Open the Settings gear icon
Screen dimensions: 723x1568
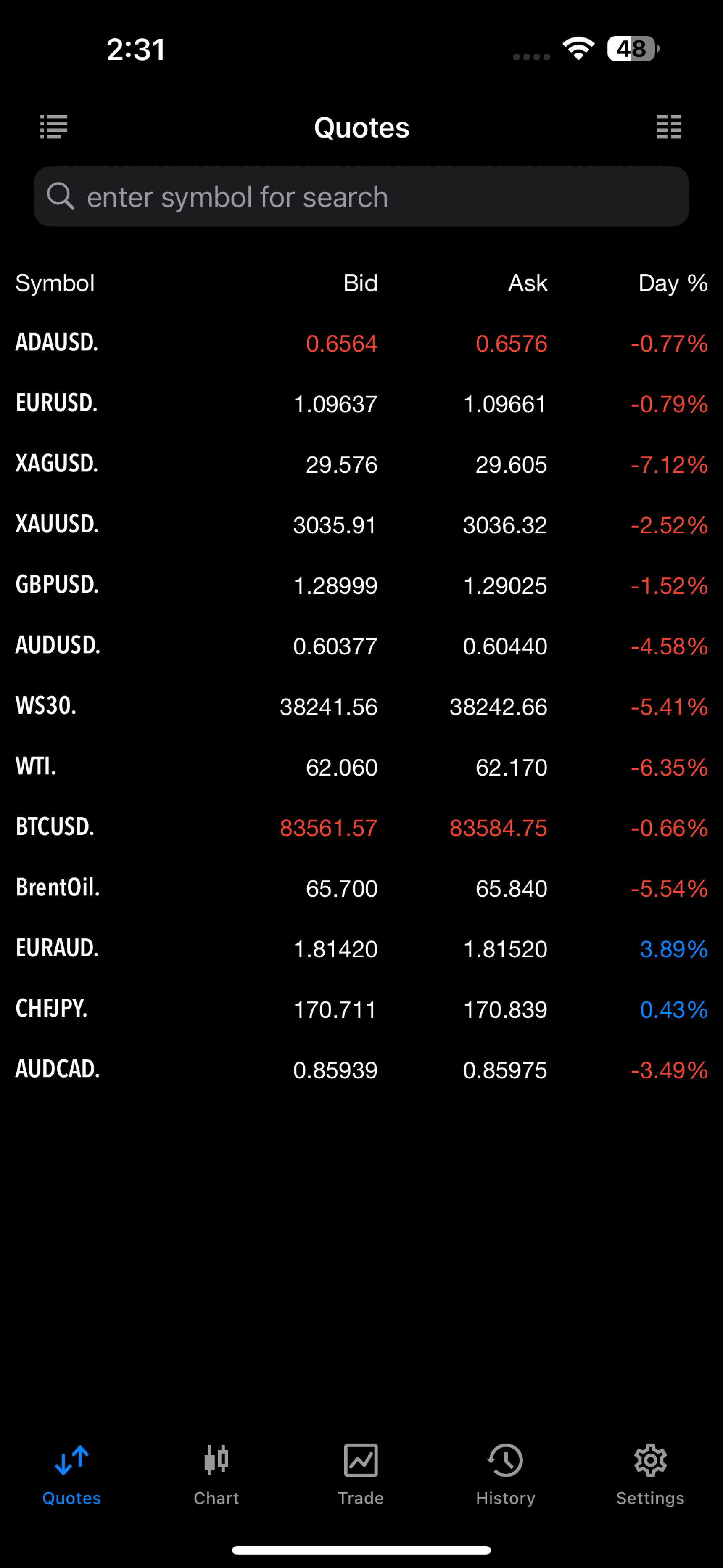tap(650, 1459)
